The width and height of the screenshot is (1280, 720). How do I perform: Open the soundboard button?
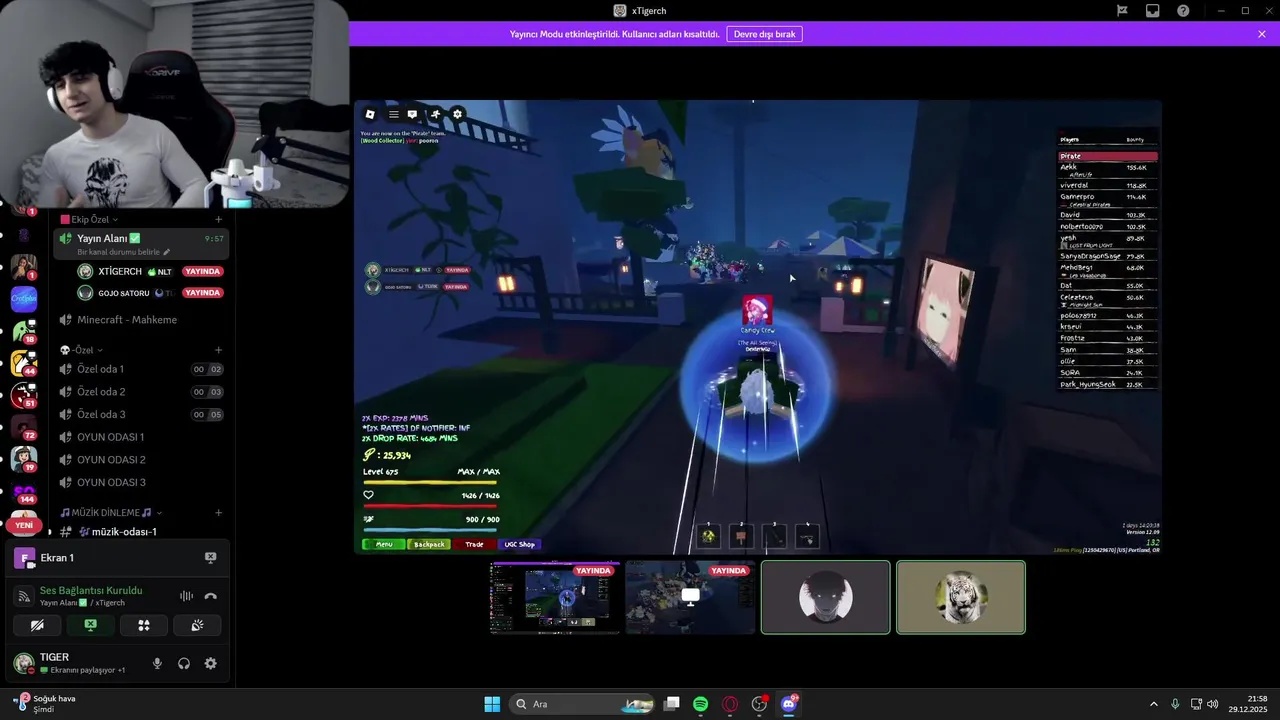197,625
